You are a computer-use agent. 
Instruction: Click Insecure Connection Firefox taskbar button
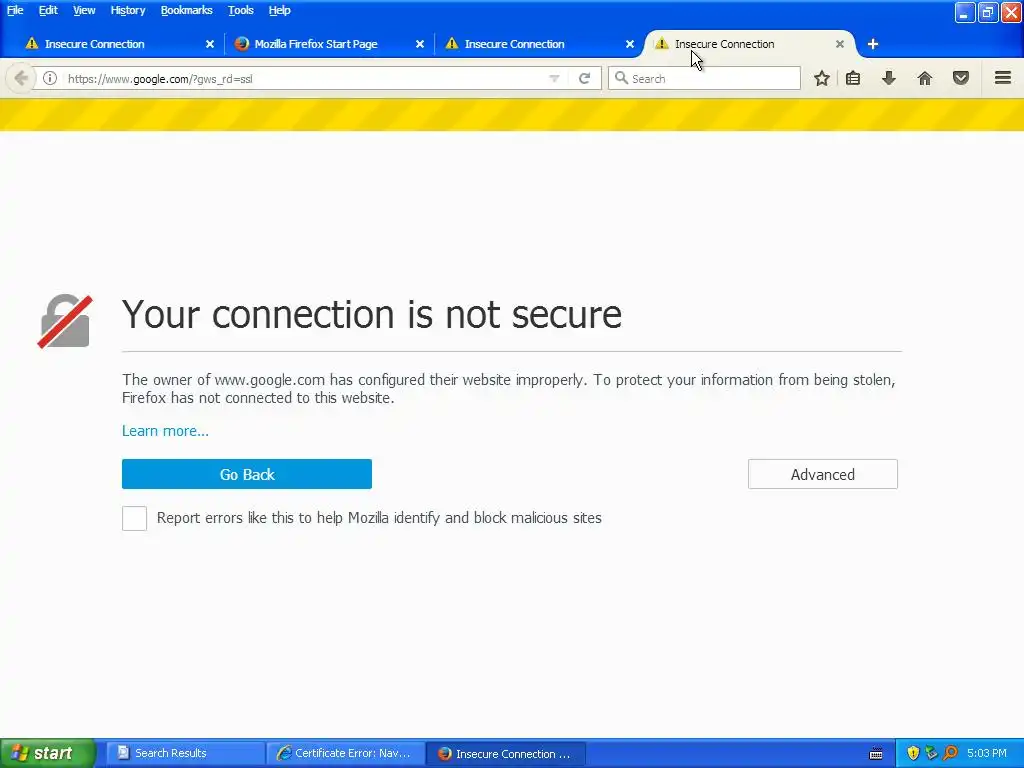pos(506,754)
